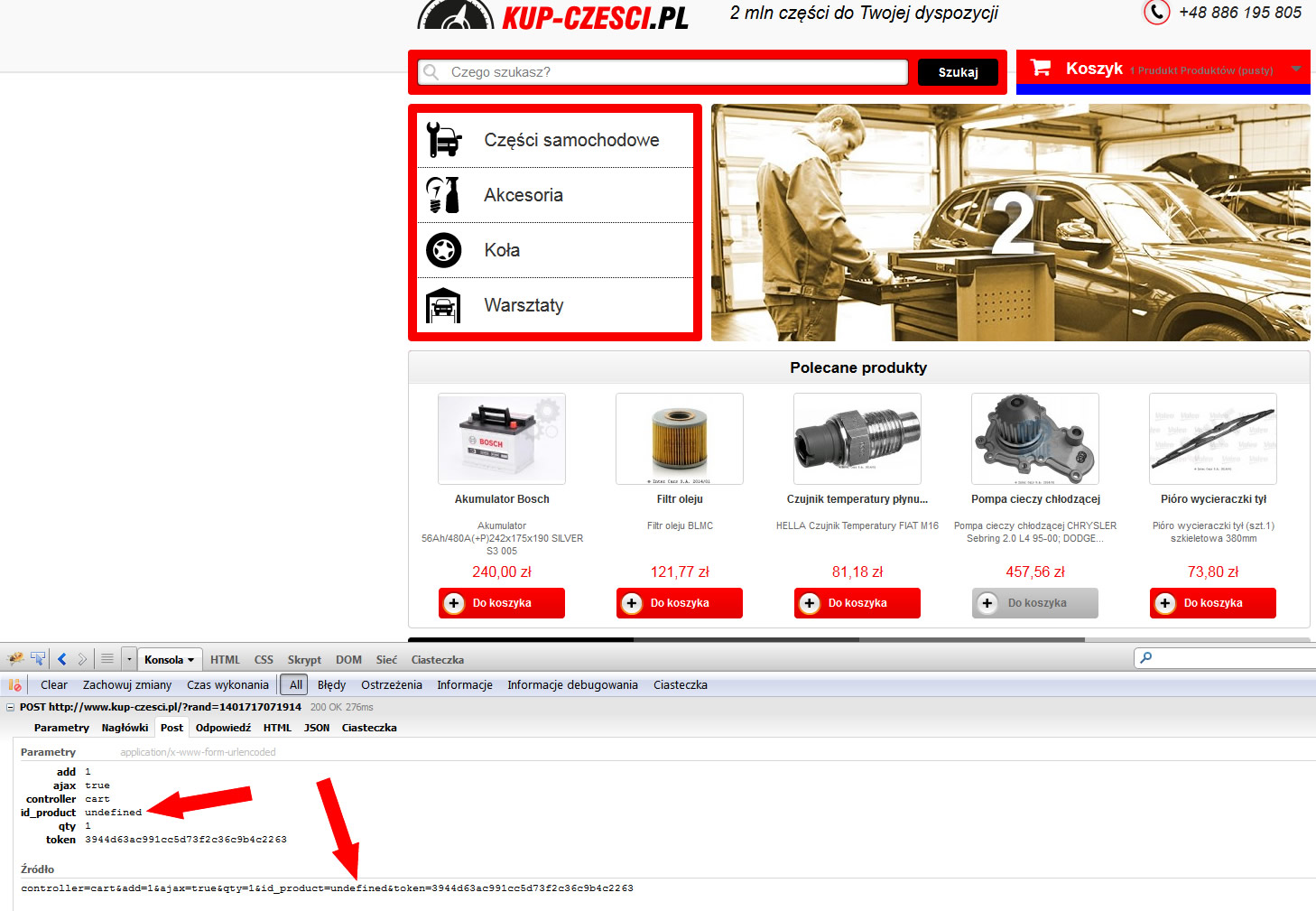The image size is (1316, 911).
Task: Click the wheel icon next to Koła
Action: coord(443,250)
